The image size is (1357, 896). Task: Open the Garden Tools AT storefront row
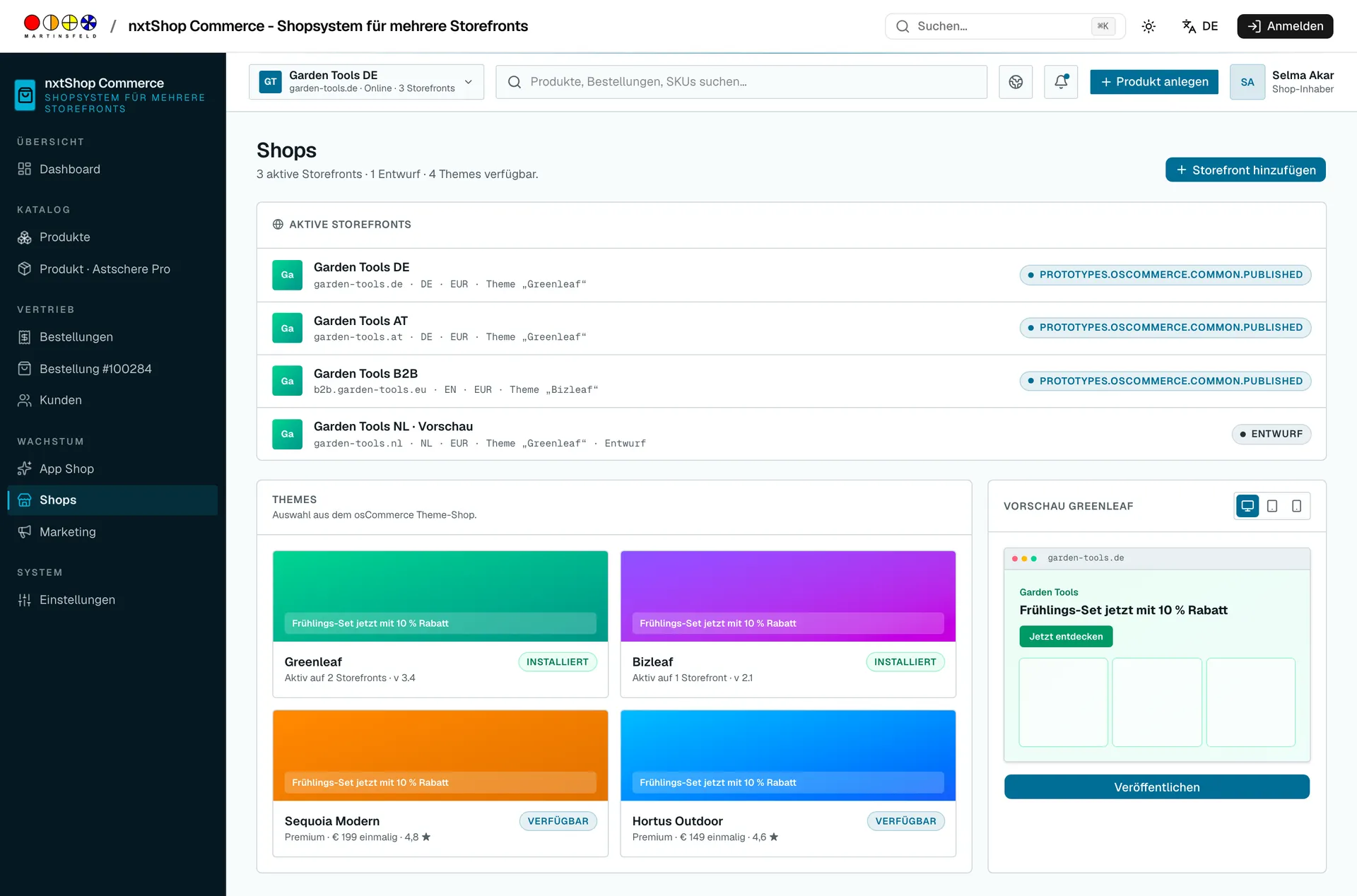tap(791, 328)
